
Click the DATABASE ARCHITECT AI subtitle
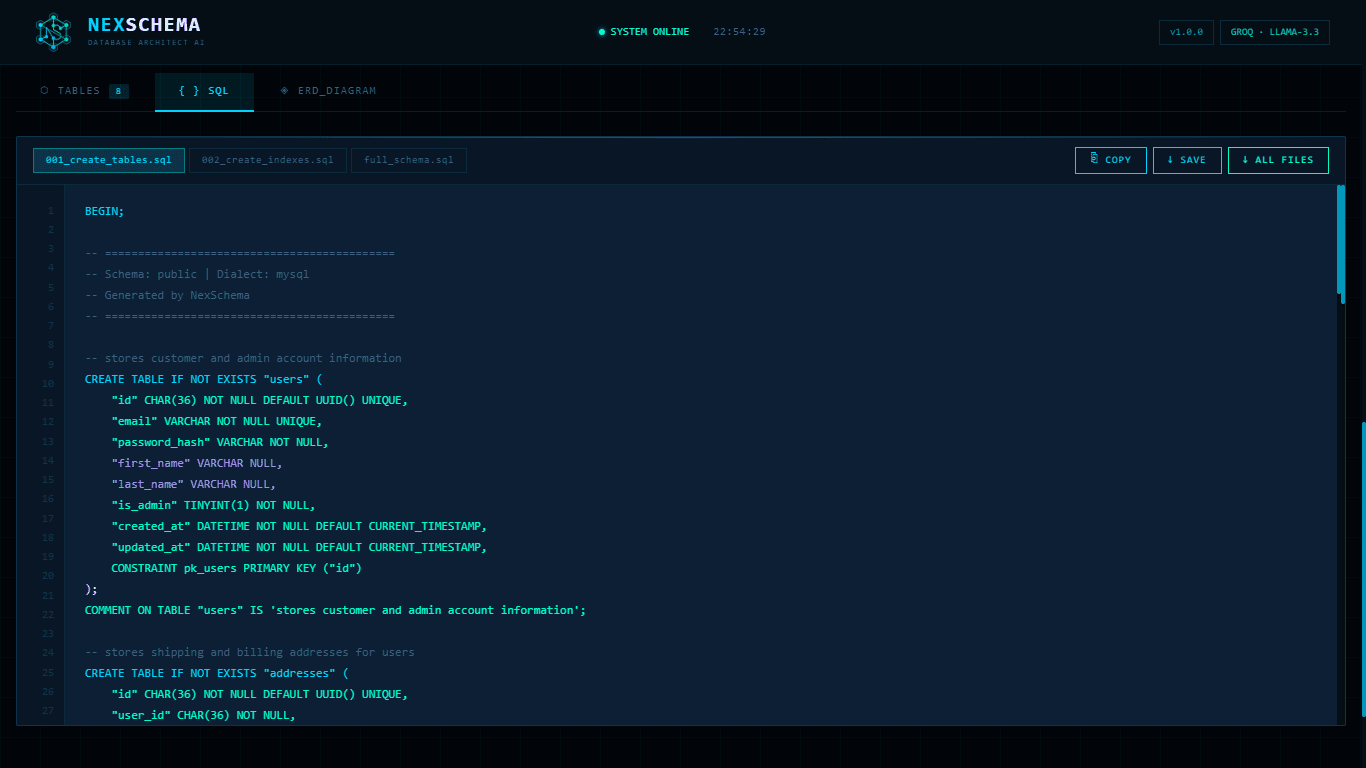[146, 43]
